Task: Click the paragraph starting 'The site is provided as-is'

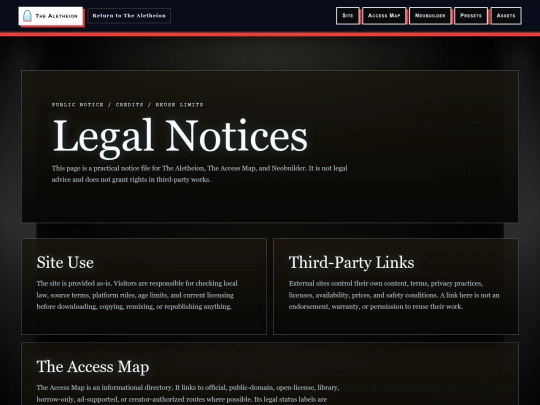Action: pyautogui.click(x=137, y=295)
